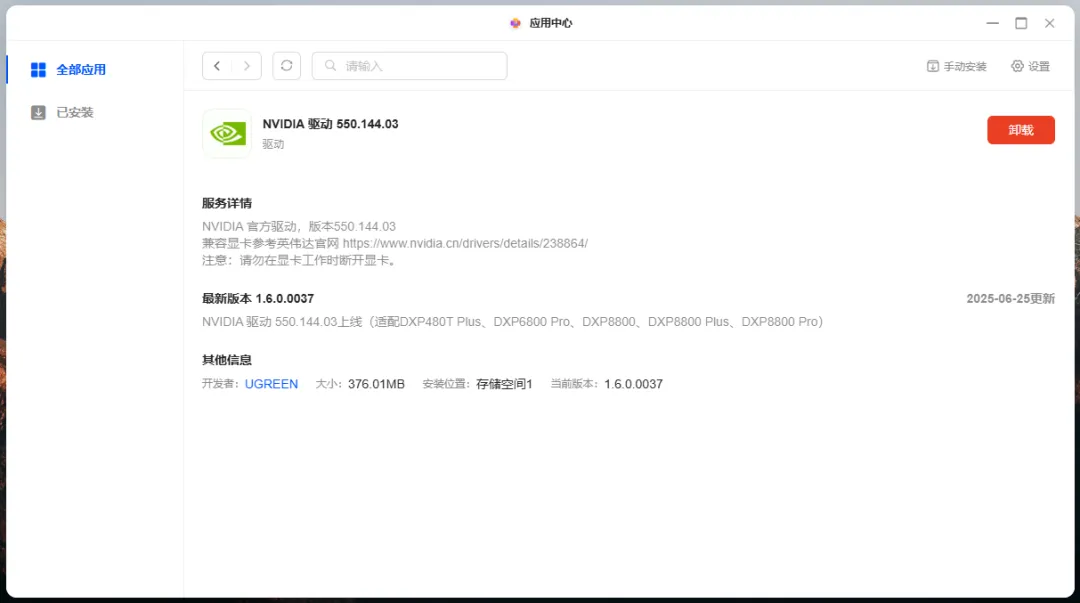
Task: Click the changelog line mentioning DXP480T Plus
Action: 512,322
